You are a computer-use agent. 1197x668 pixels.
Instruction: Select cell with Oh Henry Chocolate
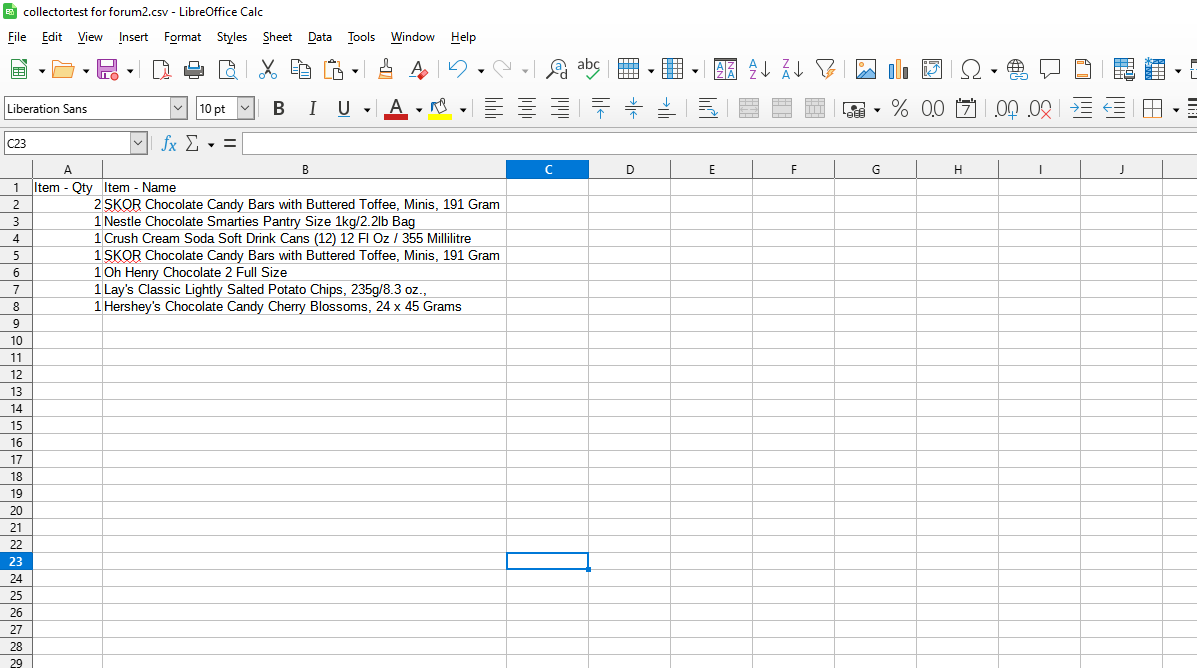click(x=305, y=273)
